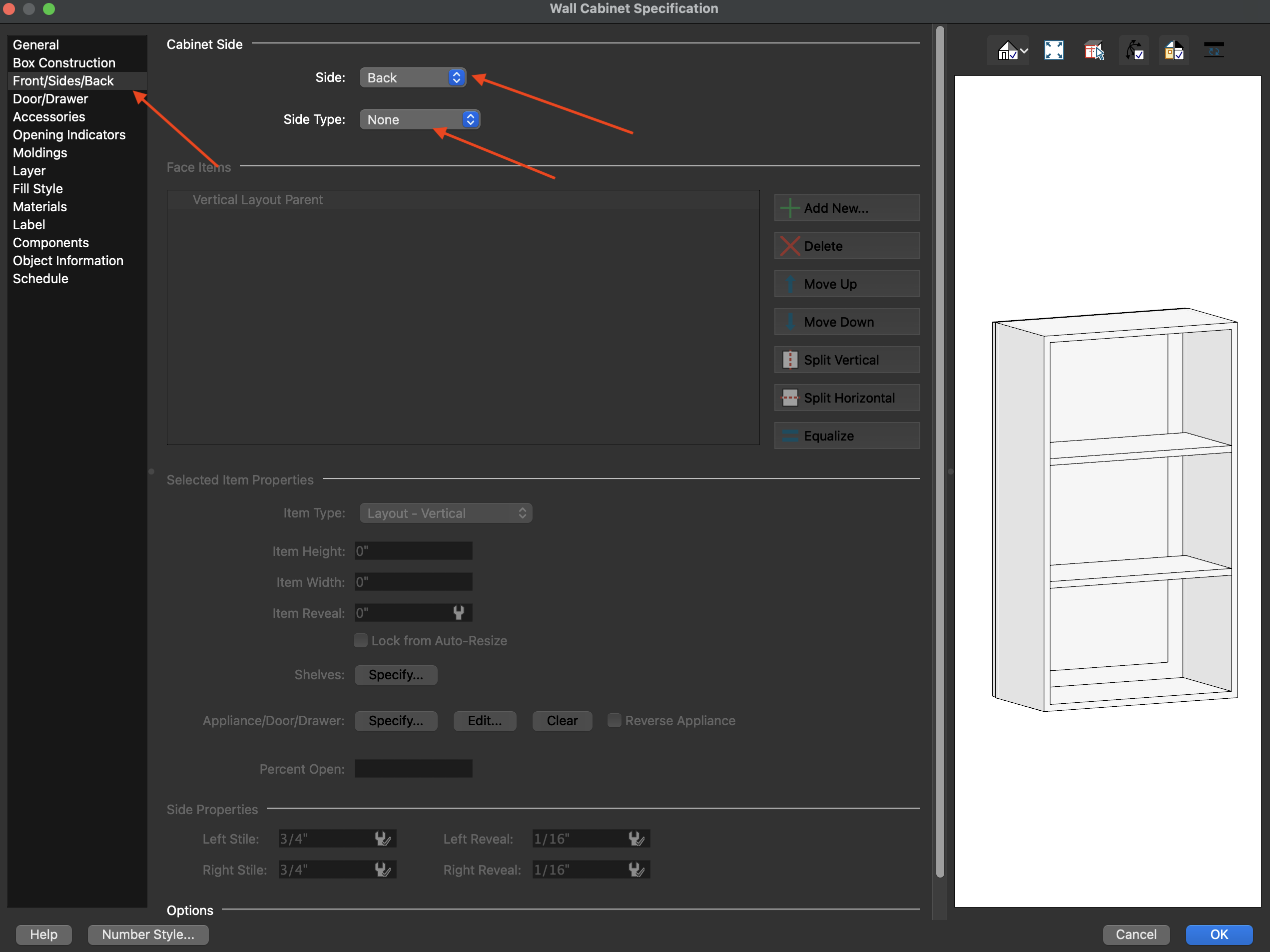This screenshot has width=1270, height=952.
Task: Go to the Materials panel
Action: coord(39,207)
